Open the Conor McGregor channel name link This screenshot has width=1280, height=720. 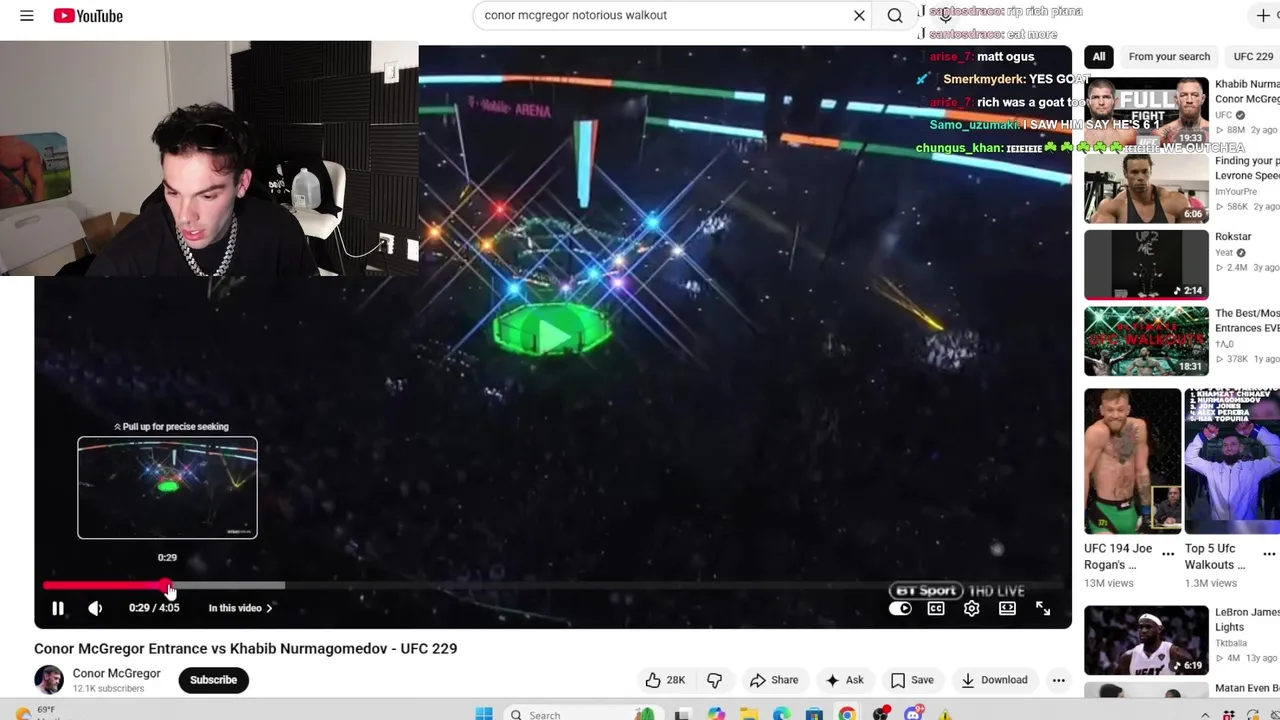click(116, 673)
